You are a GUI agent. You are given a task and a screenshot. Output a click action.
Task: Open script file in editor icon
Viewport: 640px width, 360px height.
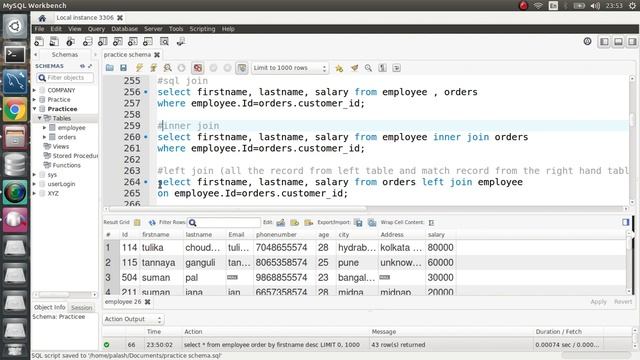click(x=109, y=68)
